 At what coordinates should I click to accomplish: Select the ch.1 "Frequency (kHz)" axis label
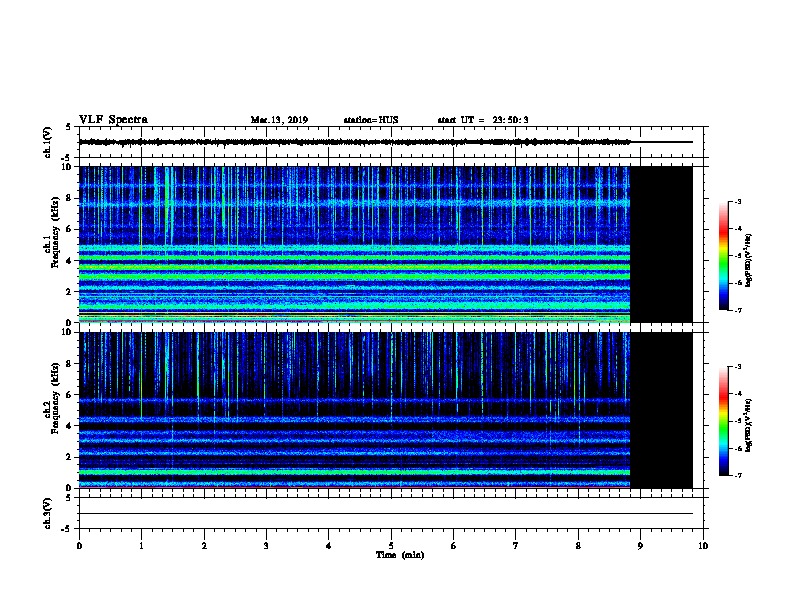[55, 232]
